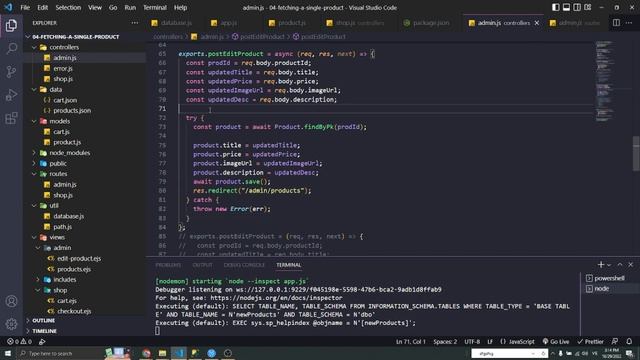Switch to the package.json tab
The image size is (640, 360).
[427, 23]
